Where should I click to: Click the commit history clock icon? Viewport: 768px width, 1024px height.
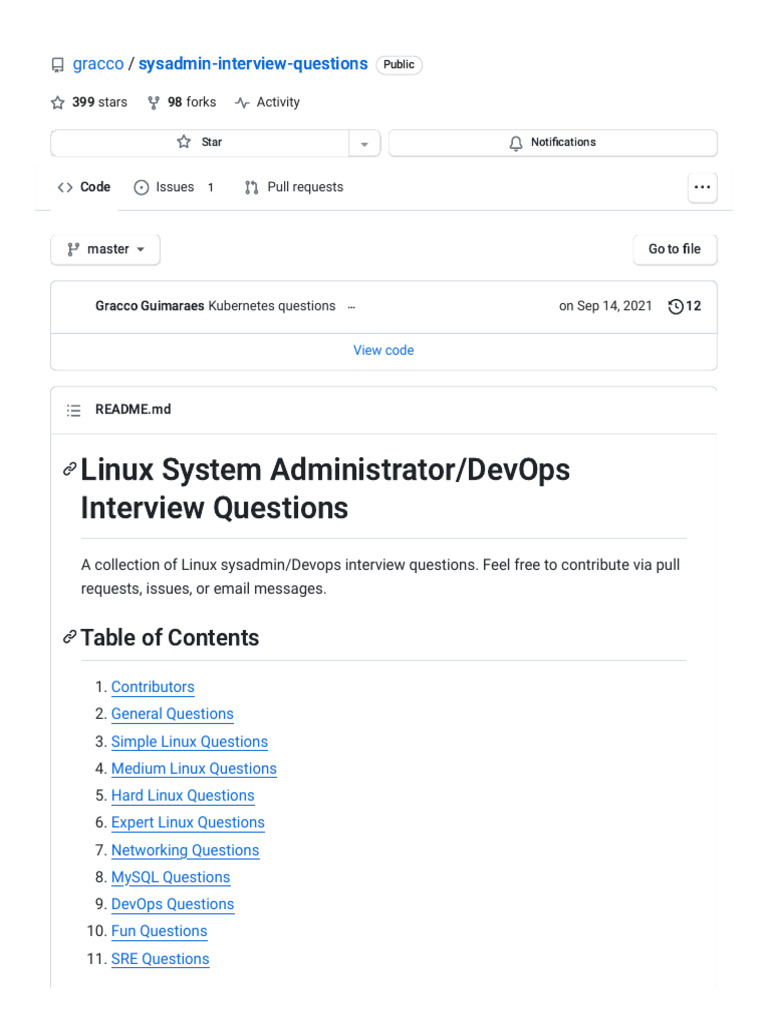click(676, 306)
